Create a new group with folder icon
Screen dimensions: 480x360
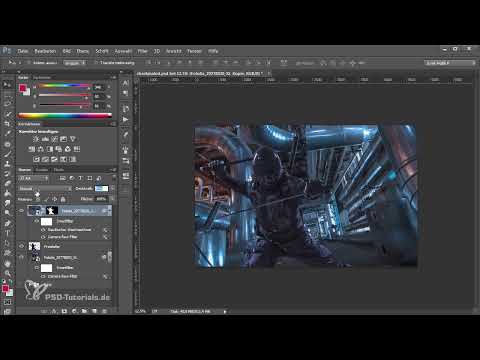(x=84, y=311)
